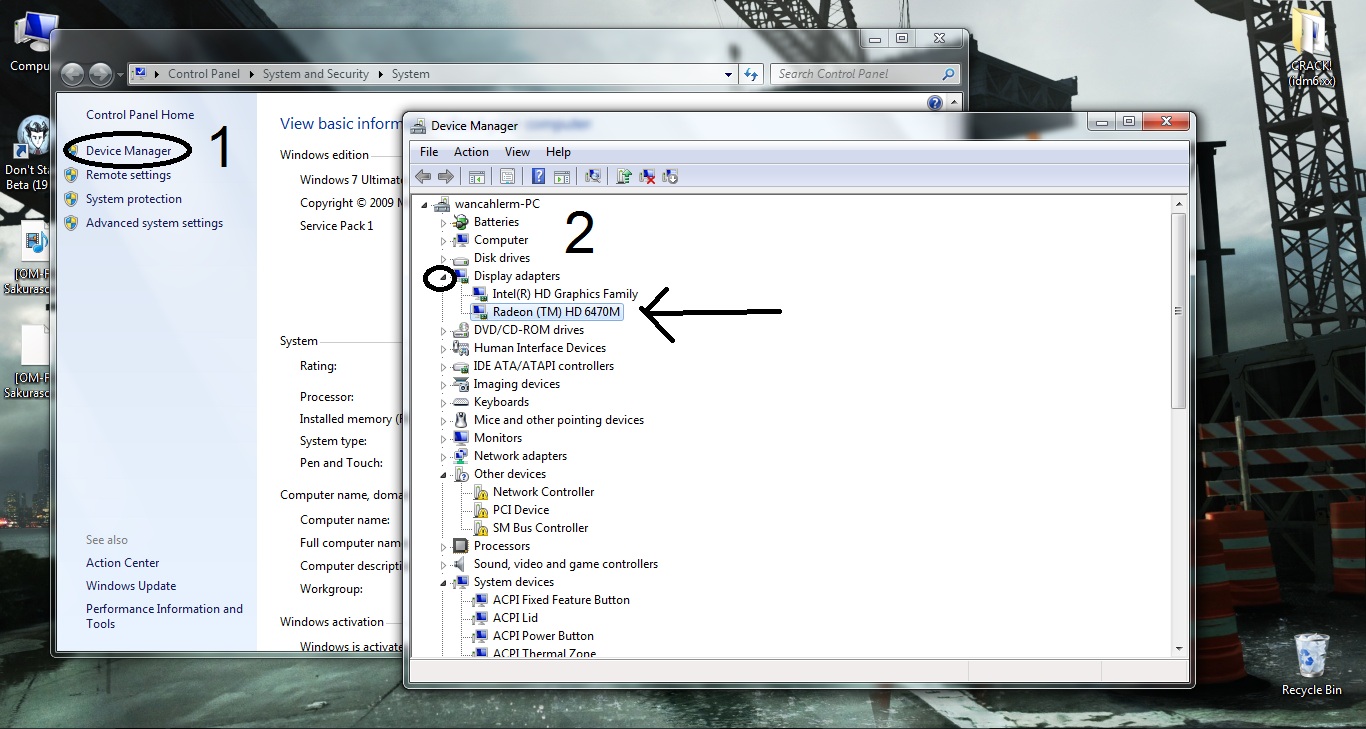Click the blue Help question-mark toolbar icon
Image resolution: width=1366 pixels, height=729 pixels.
pos(538,177)
